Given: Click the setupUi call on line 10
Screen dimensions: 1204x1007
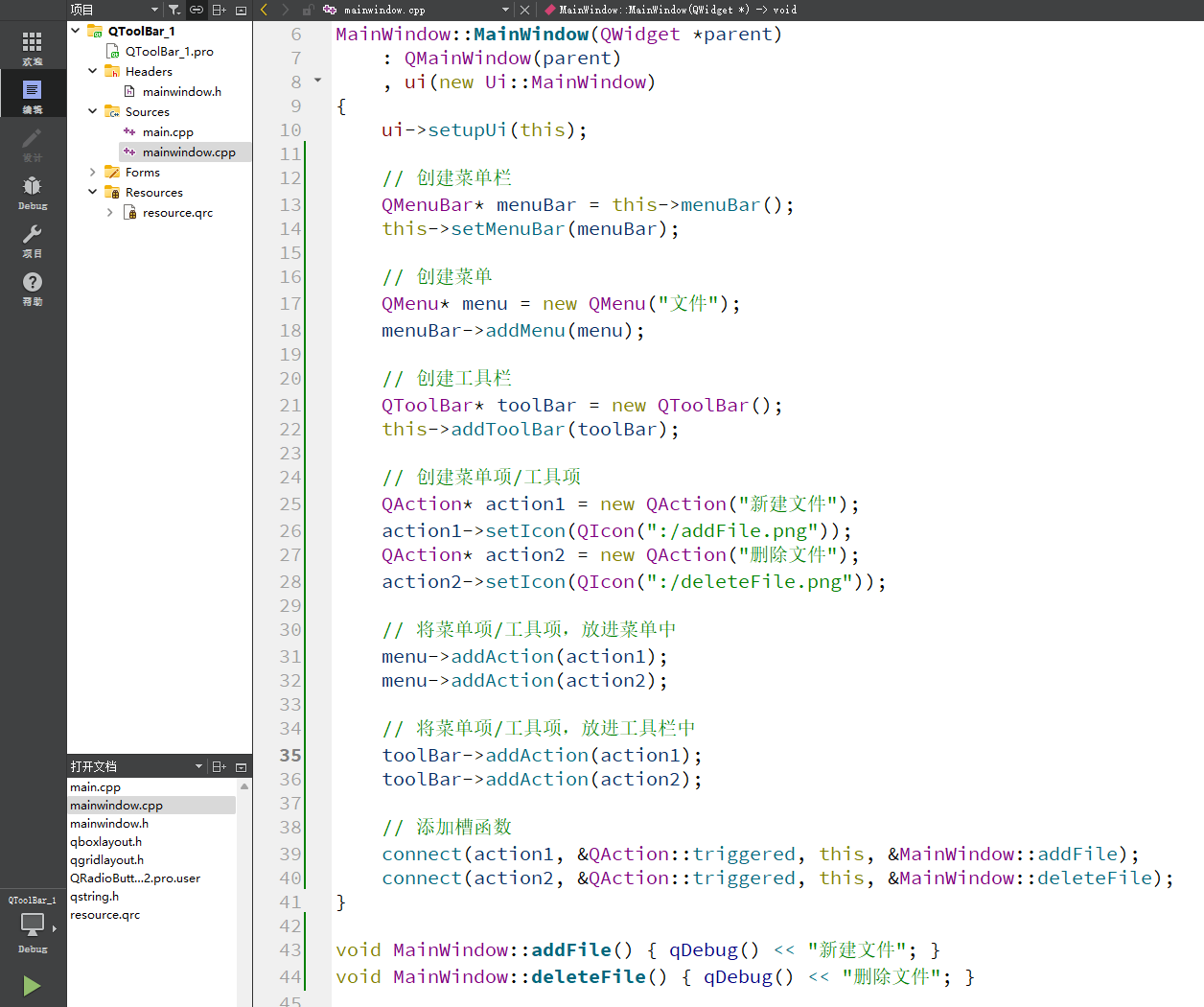Looking at the screenshot, I should pyautogui.click(x=467, y=129).
